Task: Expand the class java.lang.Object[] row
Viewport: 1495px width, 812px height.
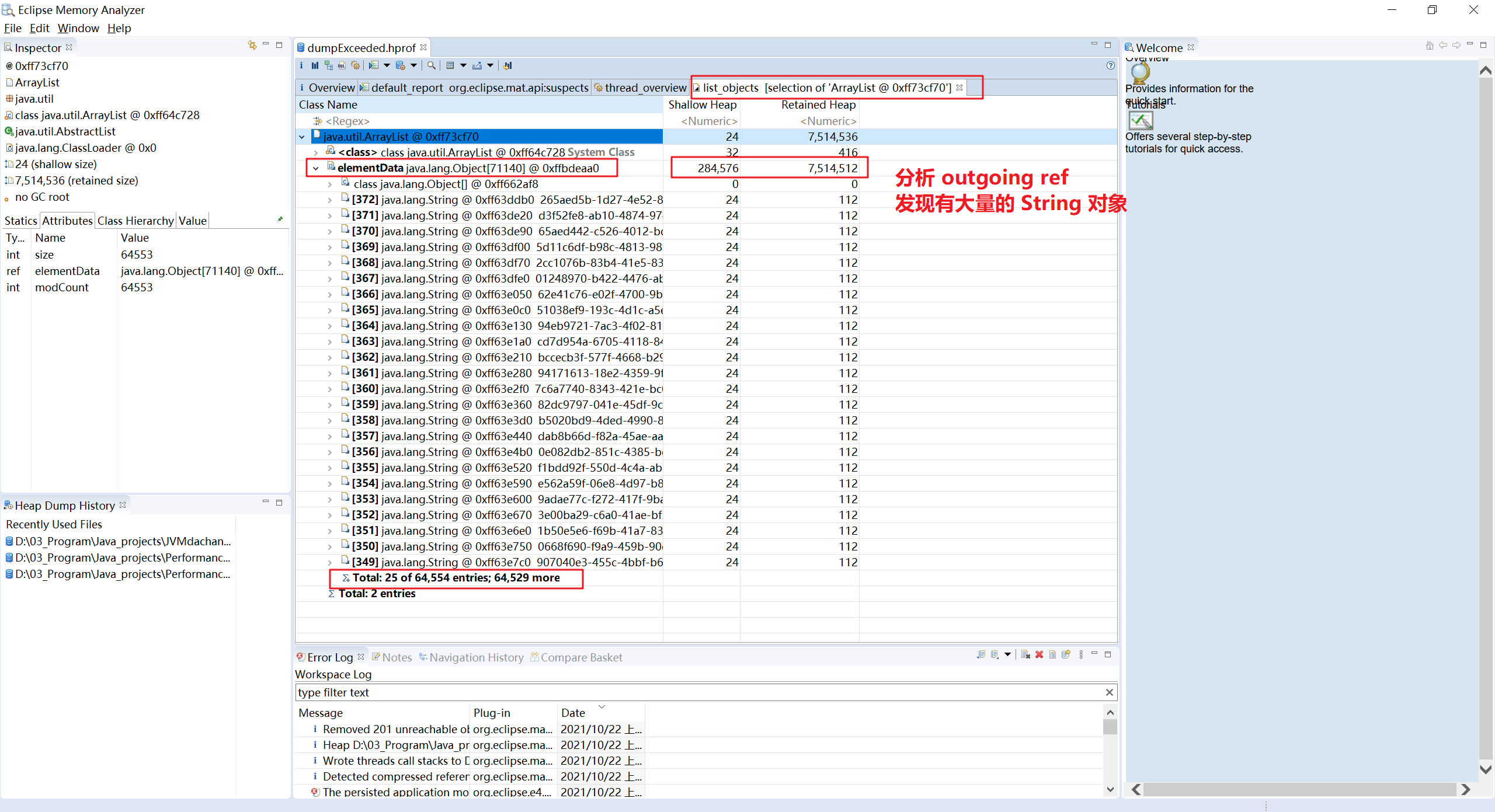Action: coord(330,184)
